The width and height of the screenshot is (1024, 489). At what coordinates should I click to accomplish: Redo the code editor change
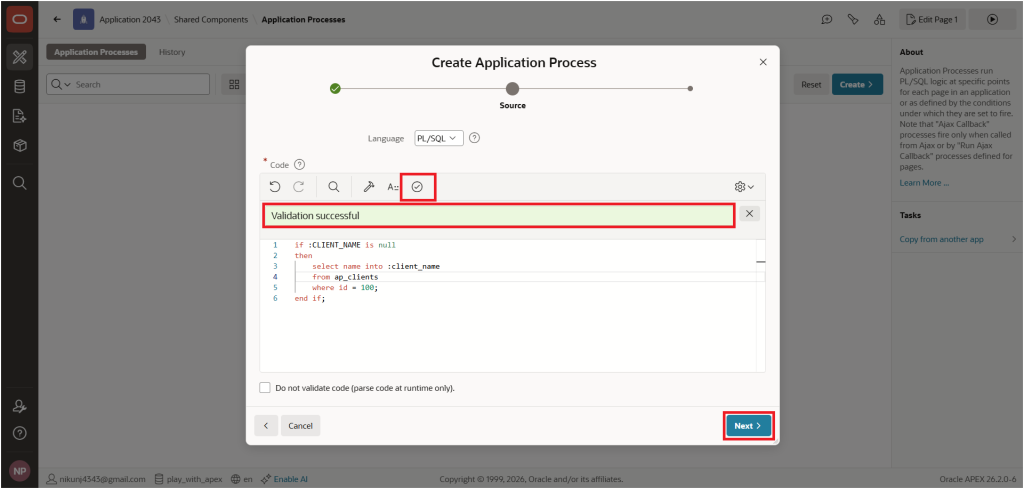tap(298, 187)
